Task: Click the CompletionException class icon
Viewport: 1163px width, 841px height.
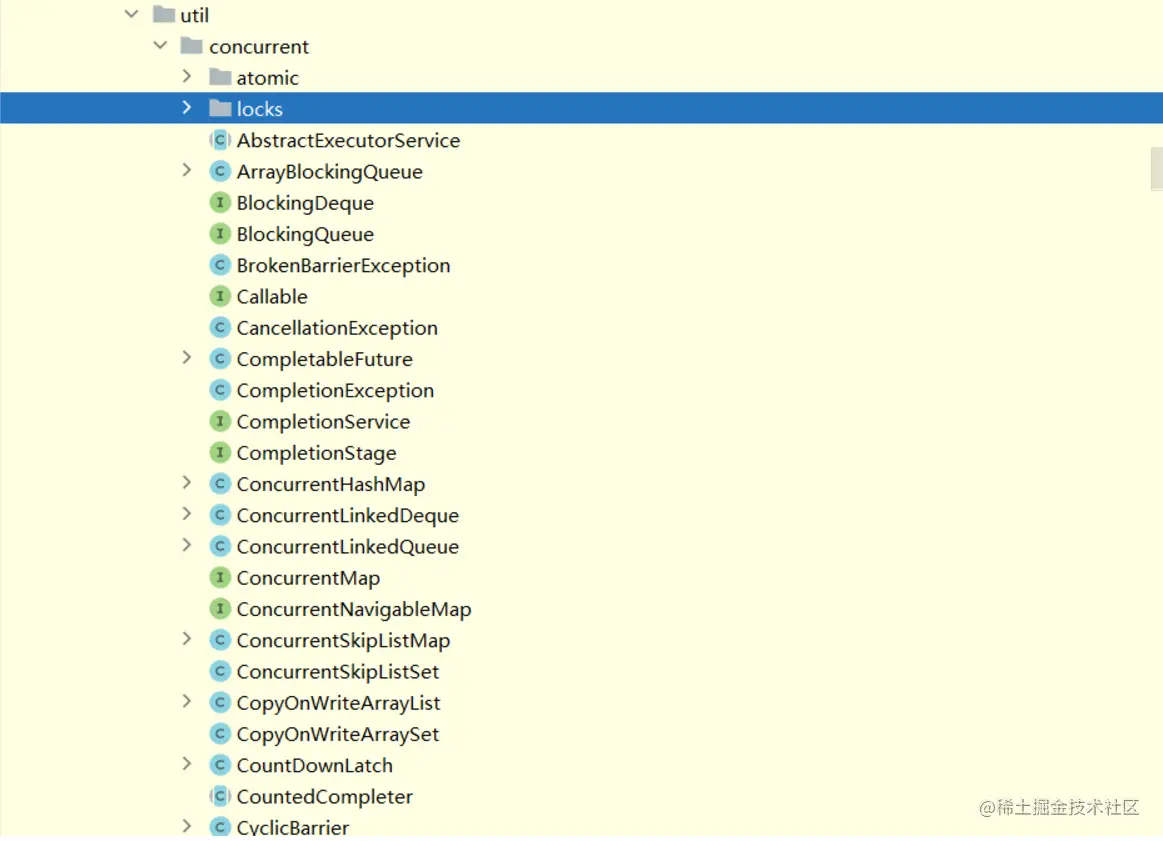Action: tap(220, 390)
